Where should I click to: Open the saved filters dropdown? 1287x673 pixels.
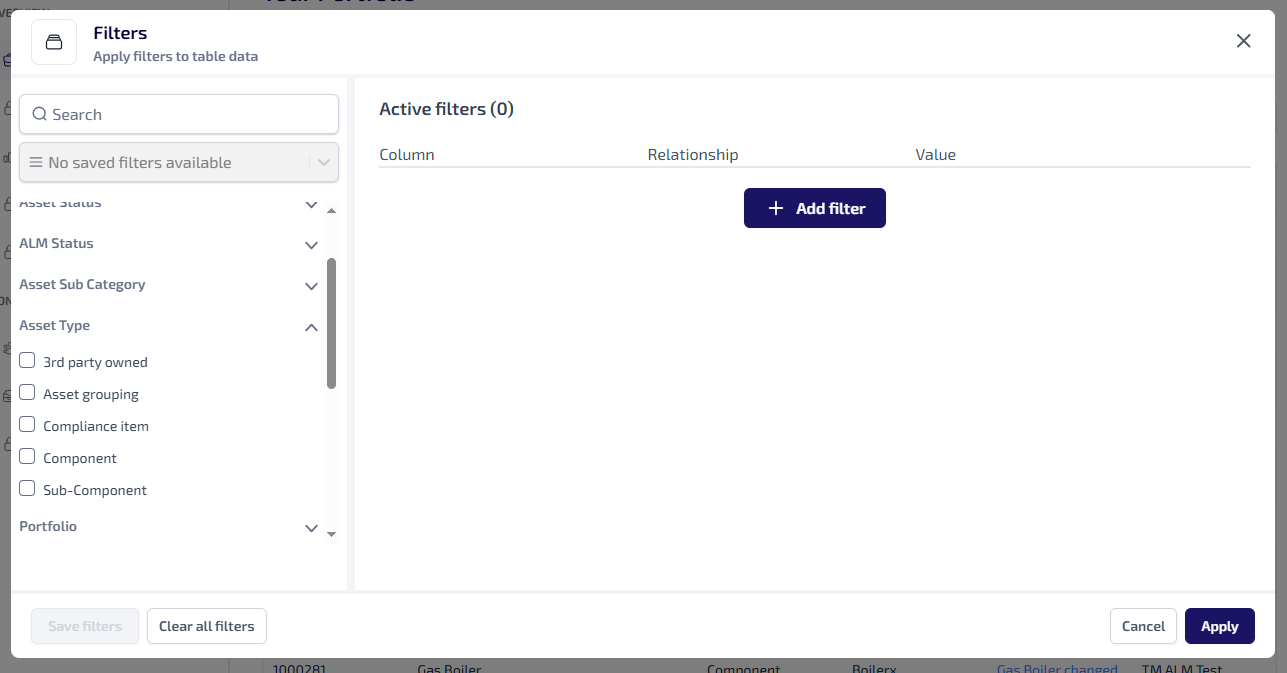[323, 162]
